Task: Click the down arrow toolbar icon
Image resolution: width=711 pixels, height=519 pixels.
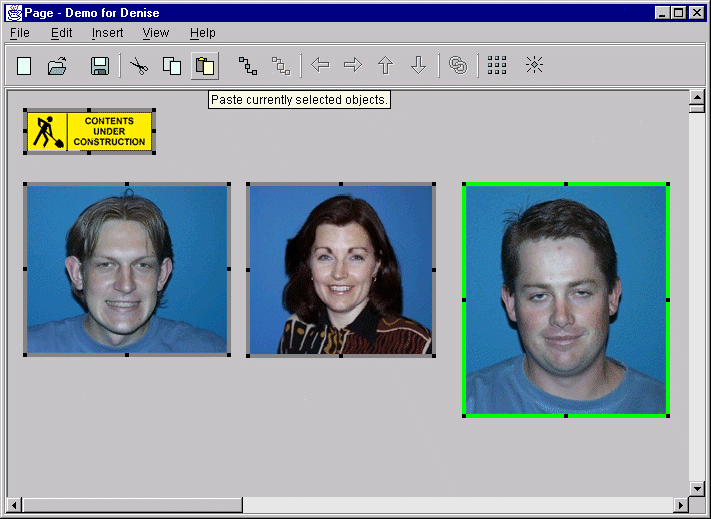Action: coord(419,66)
